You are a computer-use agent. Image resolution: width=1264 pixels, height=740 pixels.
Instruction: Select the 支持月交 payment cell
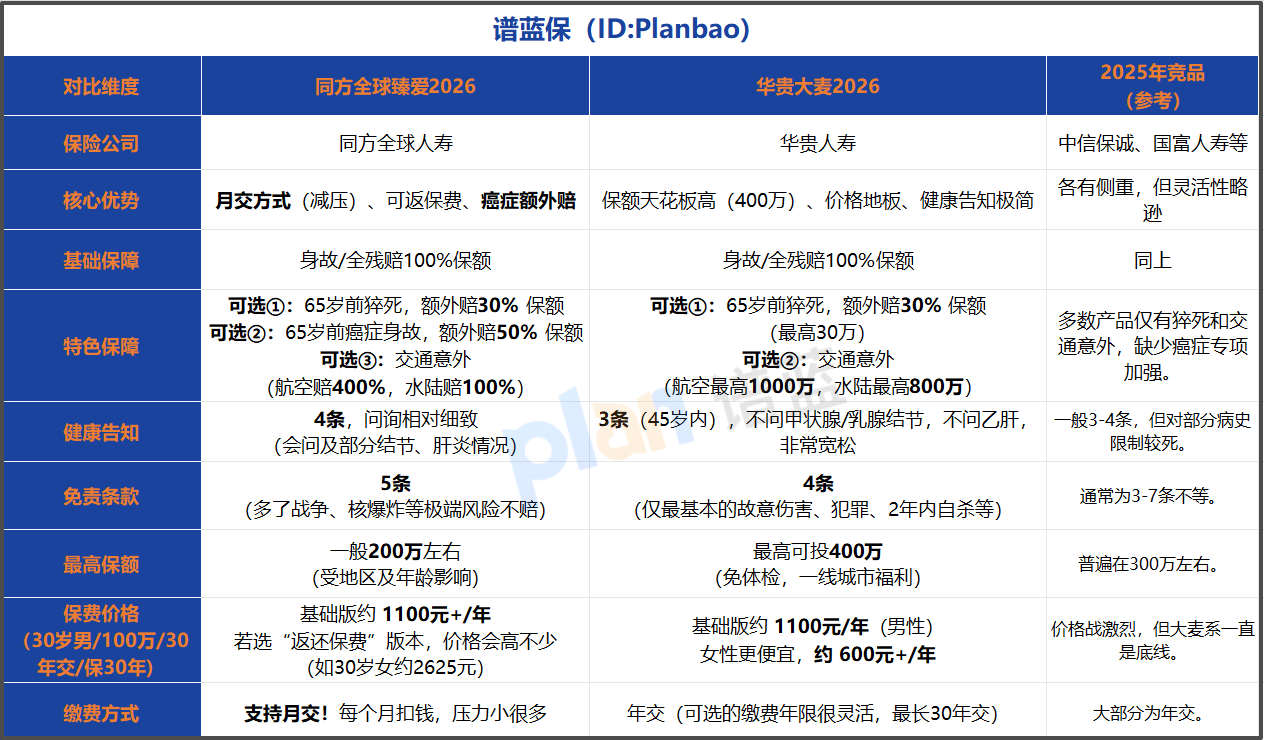coord(395,713)
